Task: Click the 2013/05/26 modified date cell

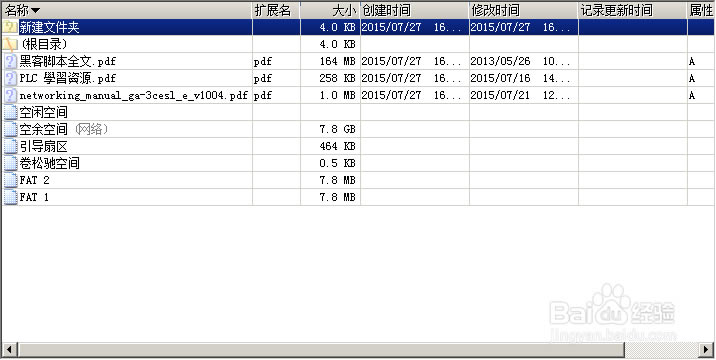Action: (520, 61)
